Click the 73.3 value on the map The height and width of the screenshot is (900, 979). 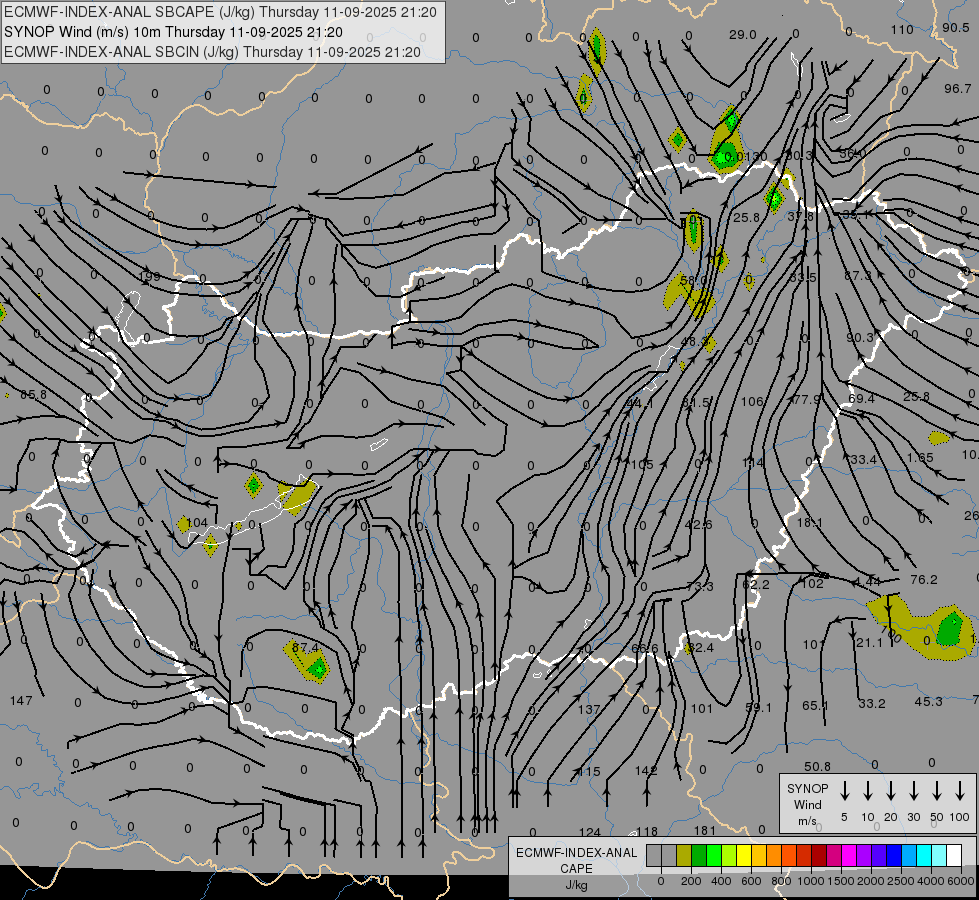click(x=699, y=586)
